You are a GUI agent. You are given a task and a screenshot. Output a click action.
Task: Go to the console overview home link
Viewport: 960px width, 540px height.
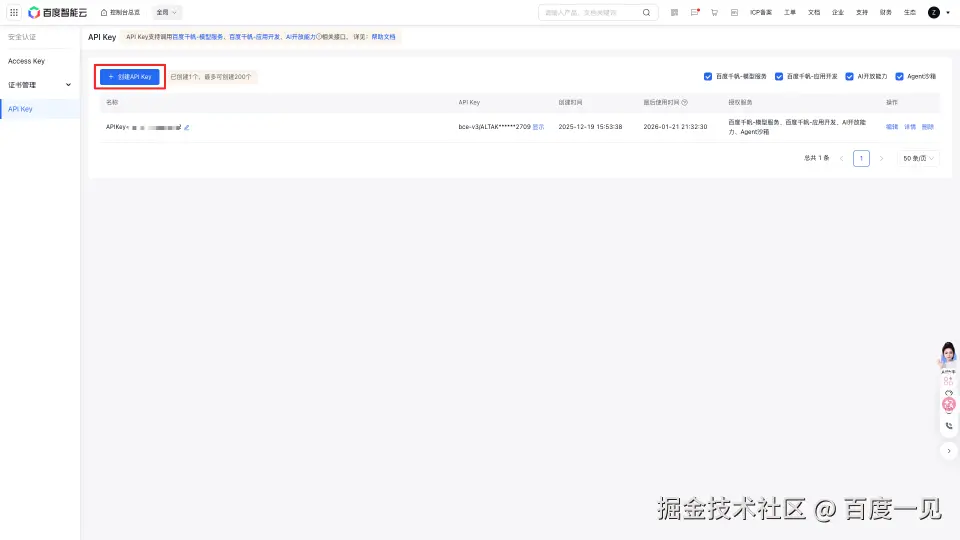[x=120, y=12]
